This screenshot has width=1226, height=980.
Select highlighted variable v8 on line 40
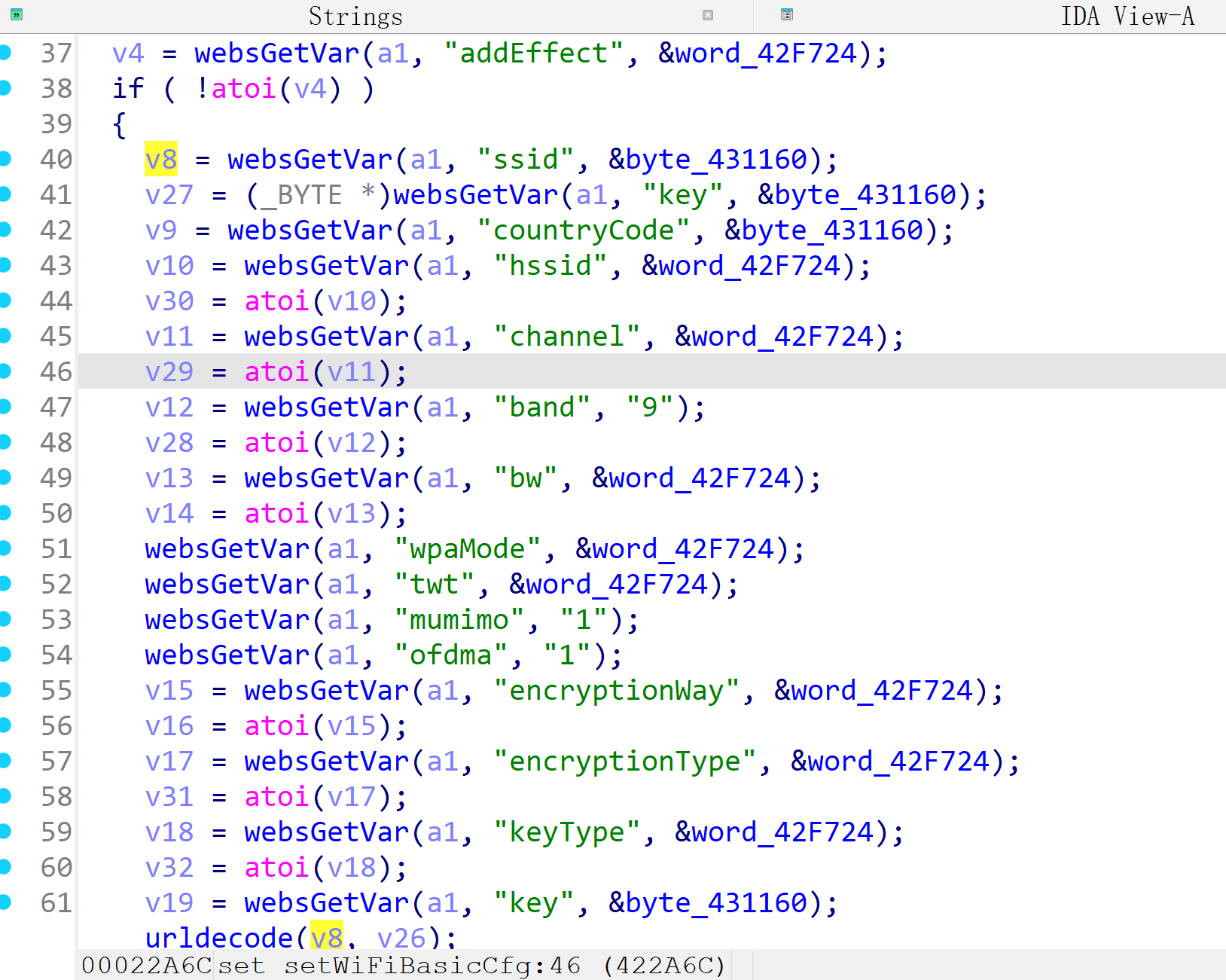click(x=161, y=159)
